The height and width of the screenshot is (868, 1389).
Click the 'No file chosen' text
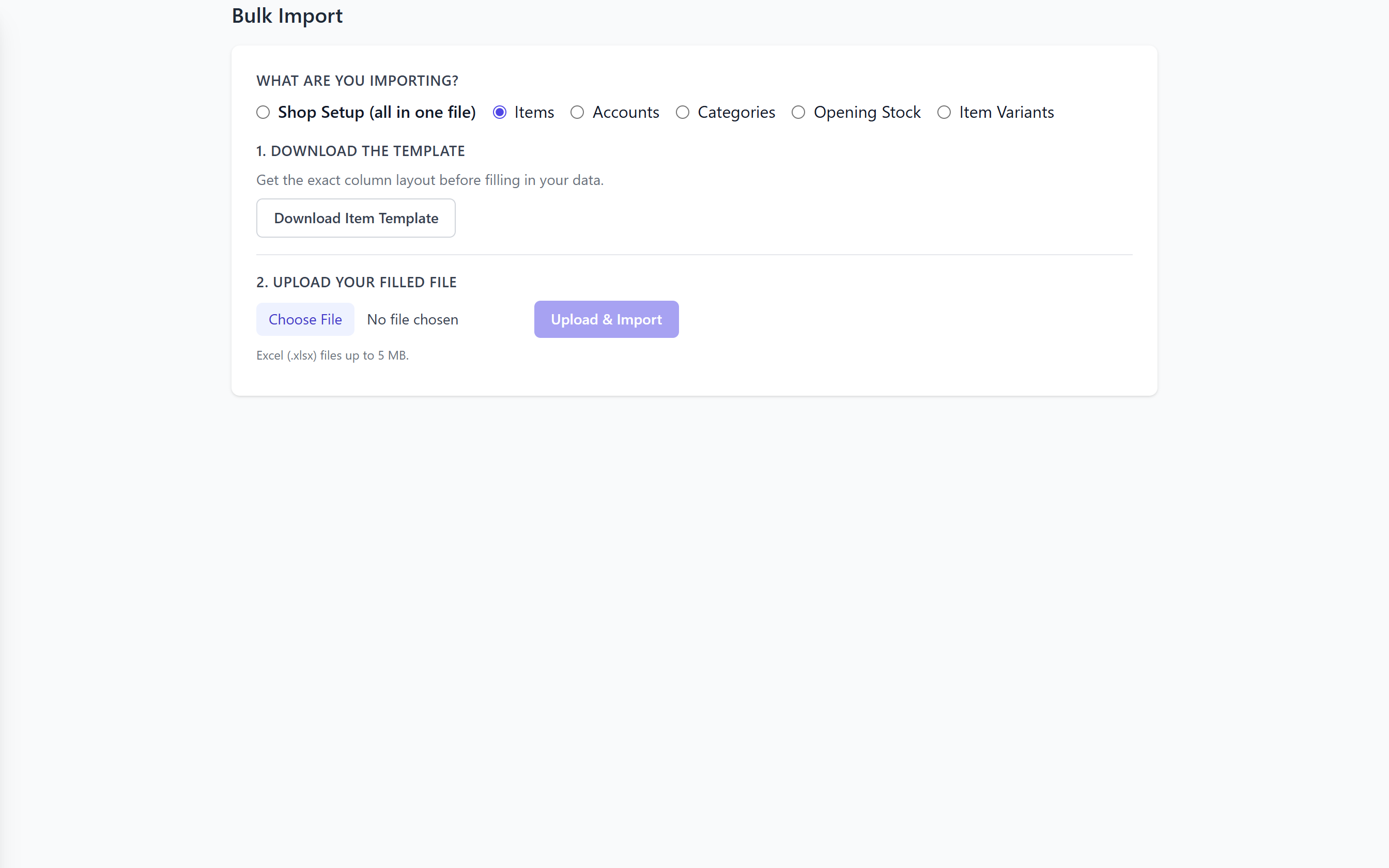[413, 319]
